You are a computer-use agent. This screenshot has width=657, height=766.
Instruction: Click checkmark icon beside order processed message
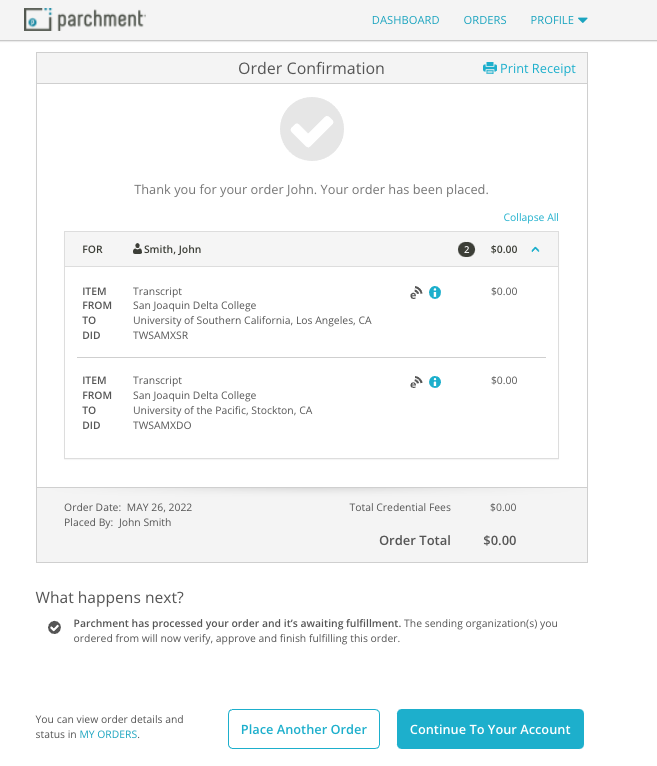tap(54, 627)
